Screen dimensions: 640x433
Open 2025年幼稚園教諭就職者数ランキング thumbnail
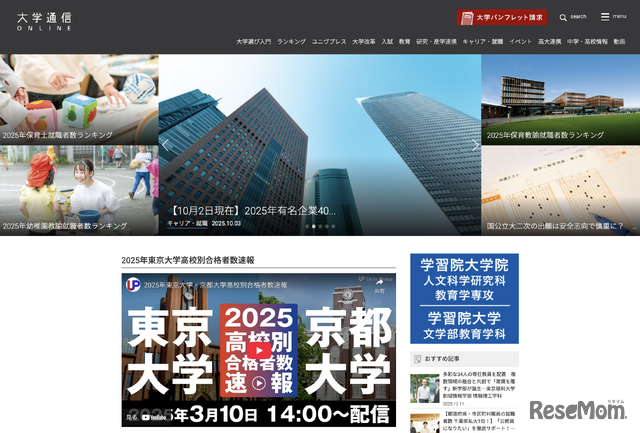click(79, 191)
